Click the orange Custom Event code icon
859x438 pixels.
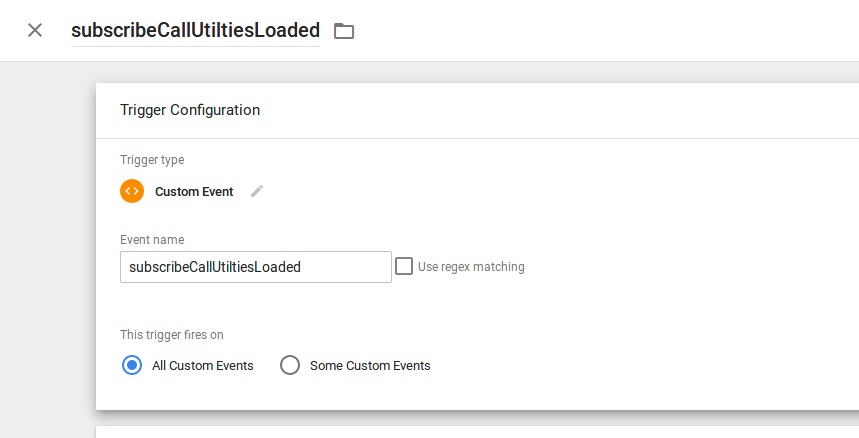pos(132,191)
